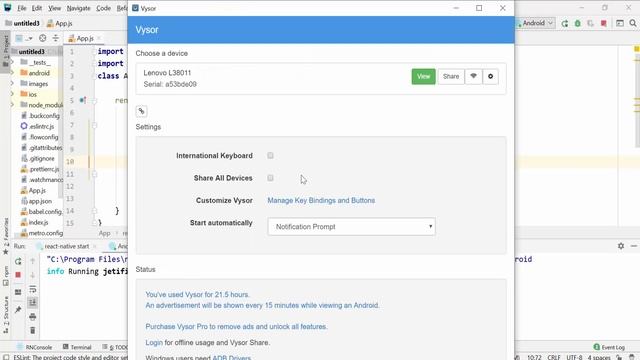Click the Structure side tab
640x360 pixels.
pyautogui.click(x=6, y=315)
